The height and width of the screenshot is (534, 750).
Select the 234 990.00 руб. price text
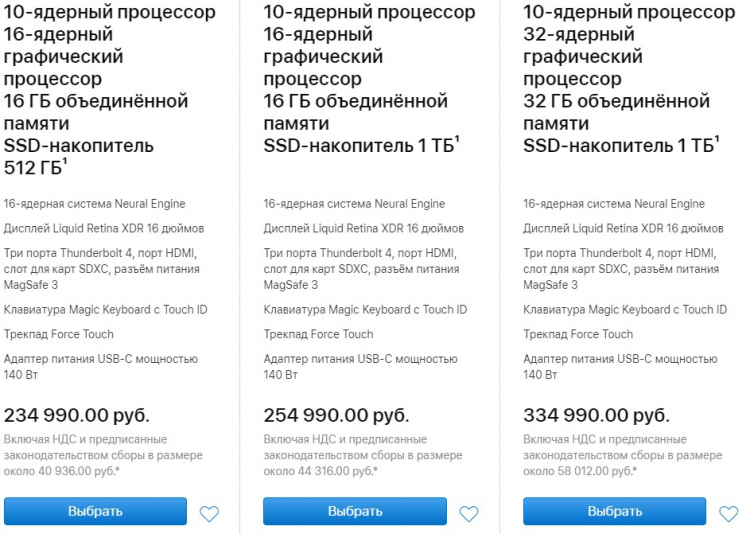click(x=77, y=415)
